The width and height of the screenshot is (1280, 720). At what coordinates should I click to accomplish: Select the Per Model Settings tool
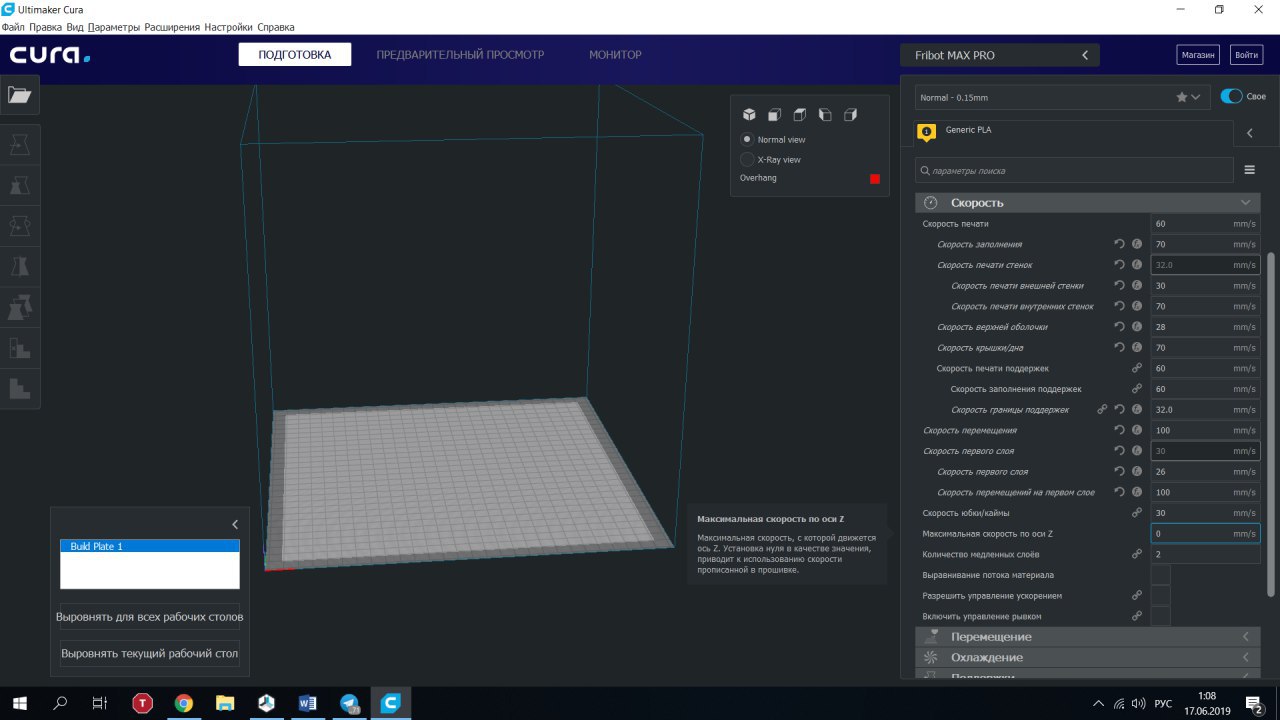pos(20,307)
